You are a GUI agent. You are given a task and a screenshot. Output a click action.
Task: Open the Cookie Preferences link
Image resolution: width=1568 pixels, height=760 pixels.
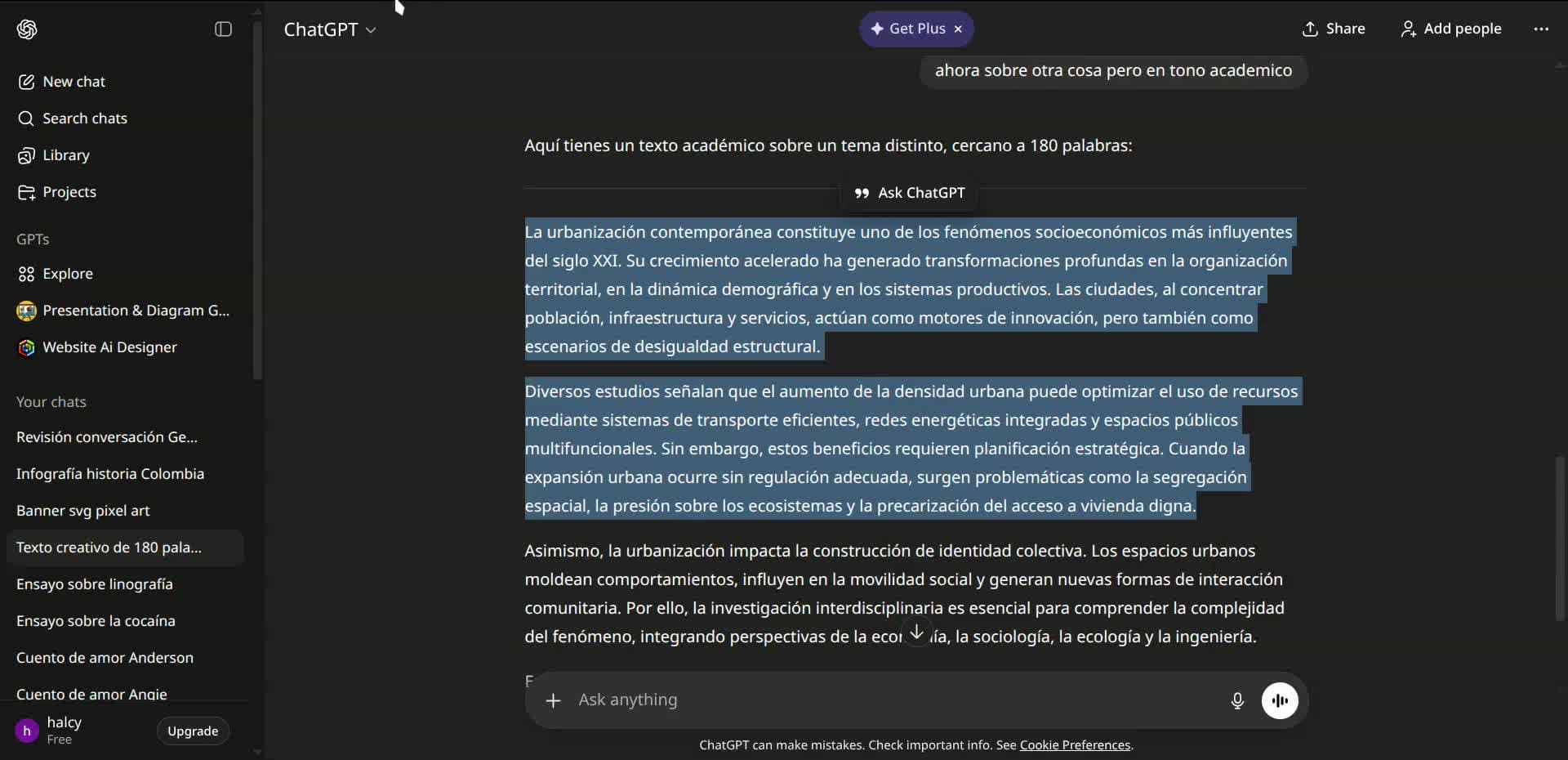click(x=1075, y=745)
